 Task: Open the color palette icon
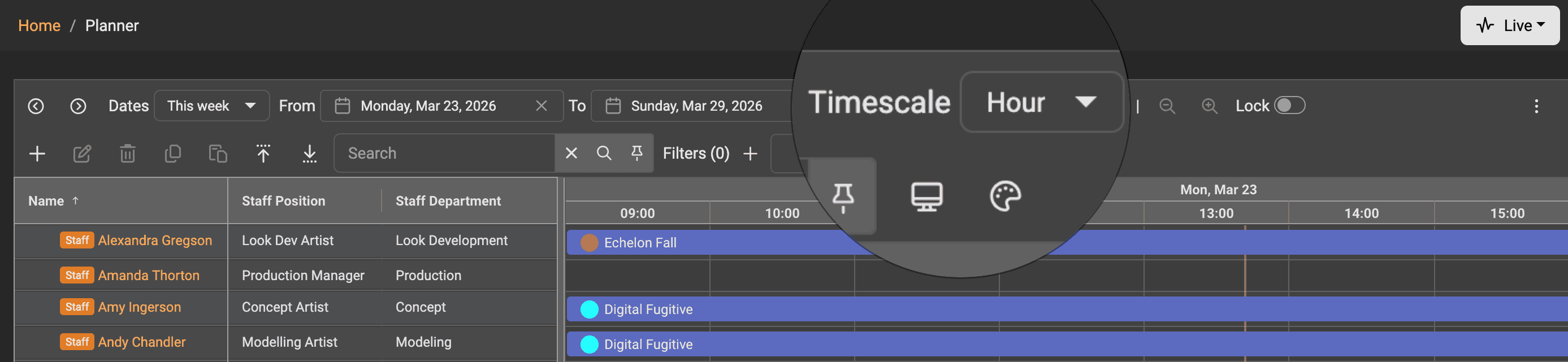pyautogui.click(x=1005, y=197)
